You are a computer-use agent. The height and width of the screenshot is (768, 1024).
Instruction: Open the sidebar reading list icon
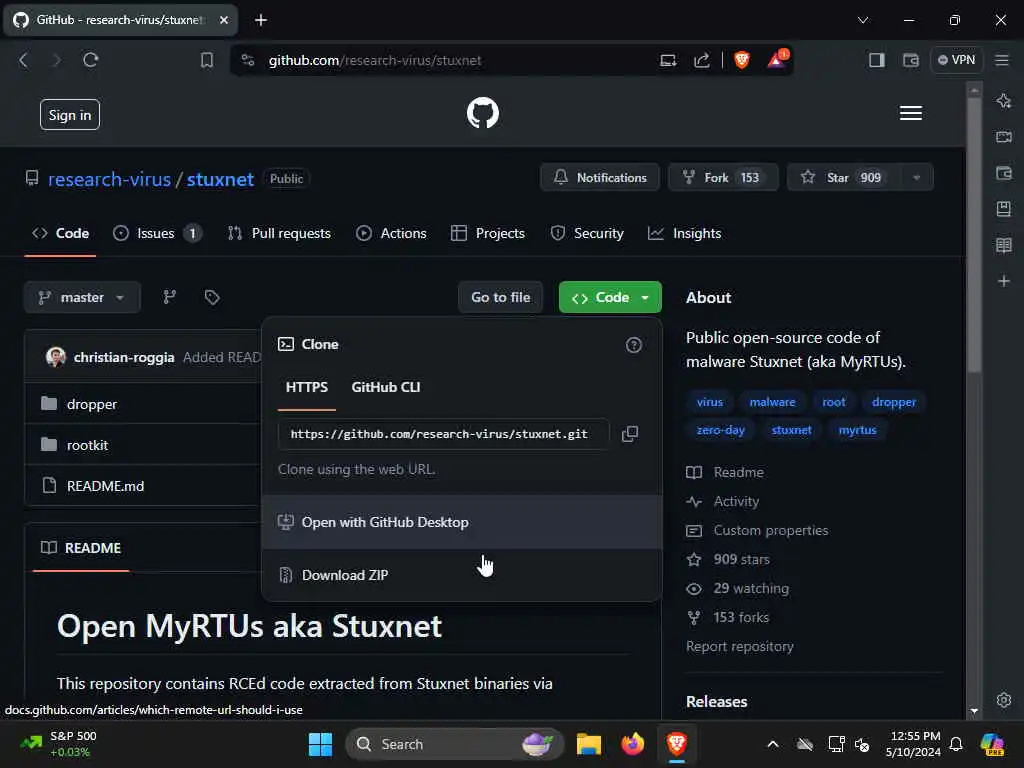(x=1004, y=246)
